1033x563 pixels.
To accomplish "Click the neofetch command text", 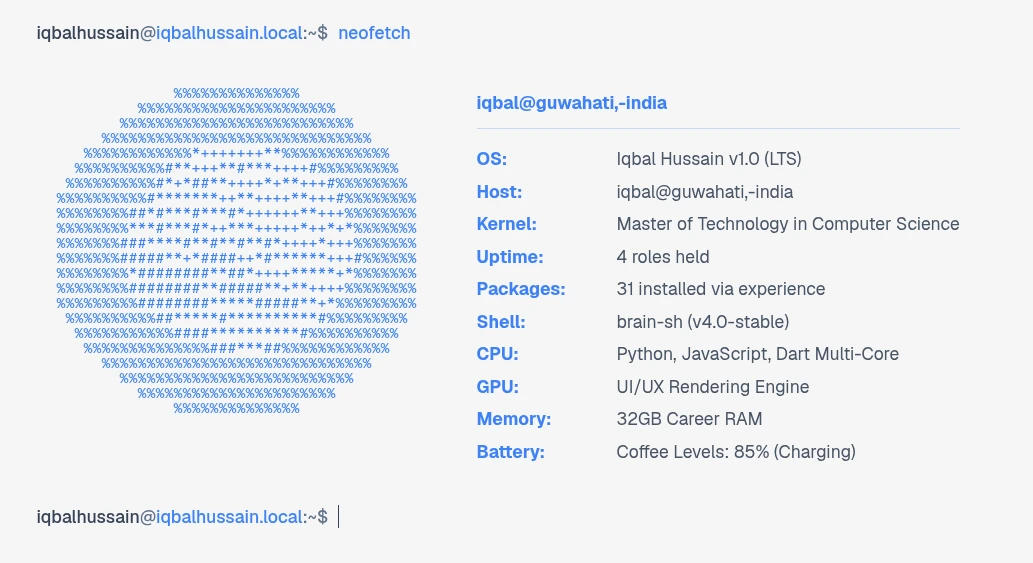I will 374,33.
